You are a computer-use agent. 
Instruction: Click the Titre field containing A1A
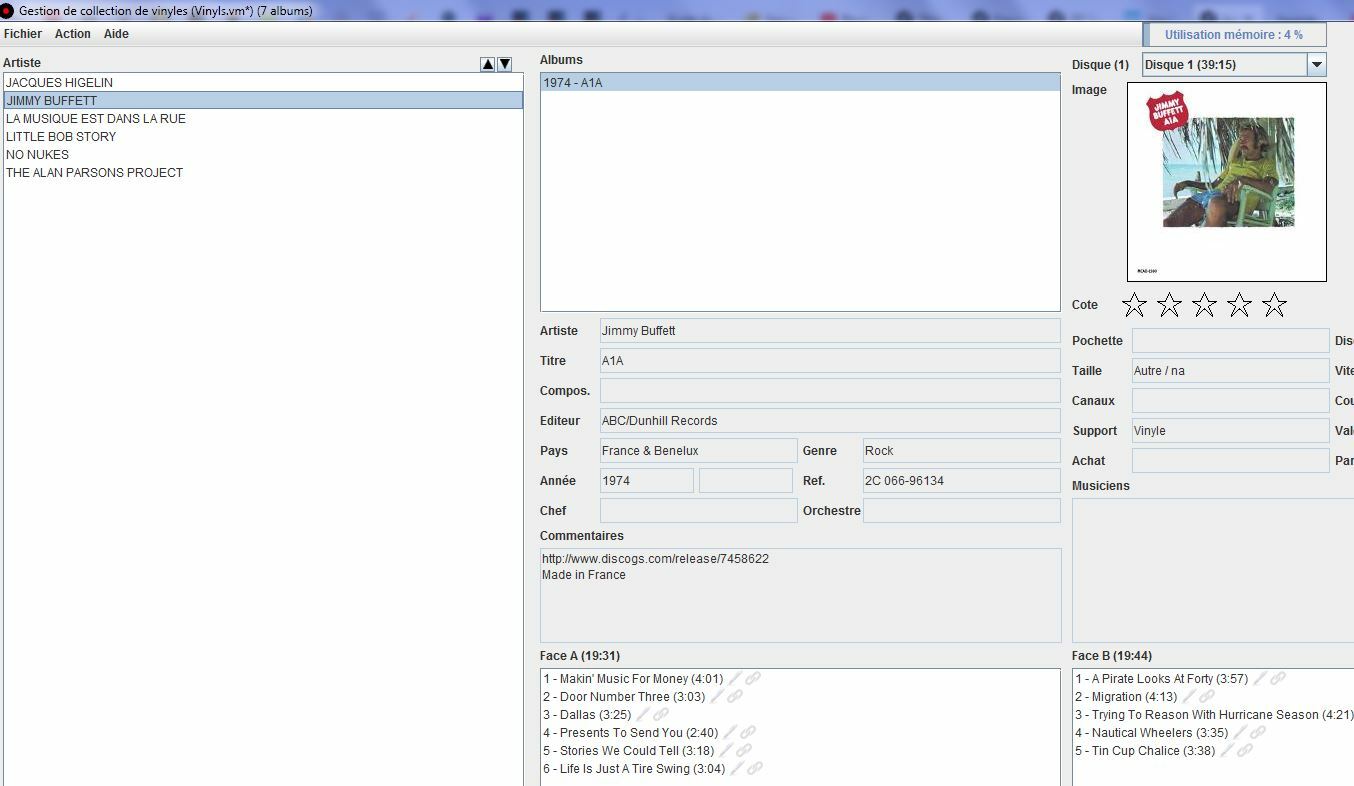(x=830, y=361)
